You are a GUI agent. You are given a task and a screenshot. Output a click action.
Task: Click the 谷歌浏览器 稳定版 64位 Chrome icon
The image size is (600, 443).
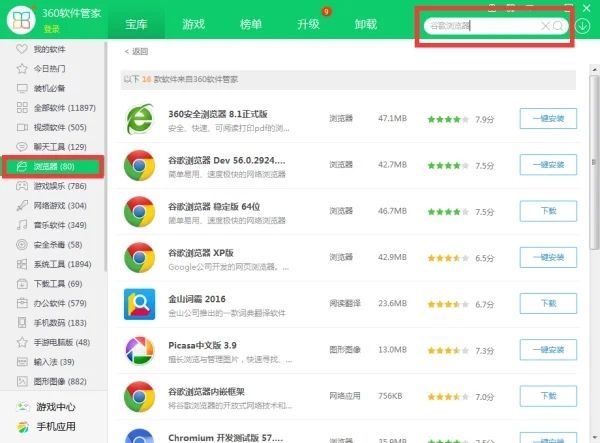(x=139, y=212)
